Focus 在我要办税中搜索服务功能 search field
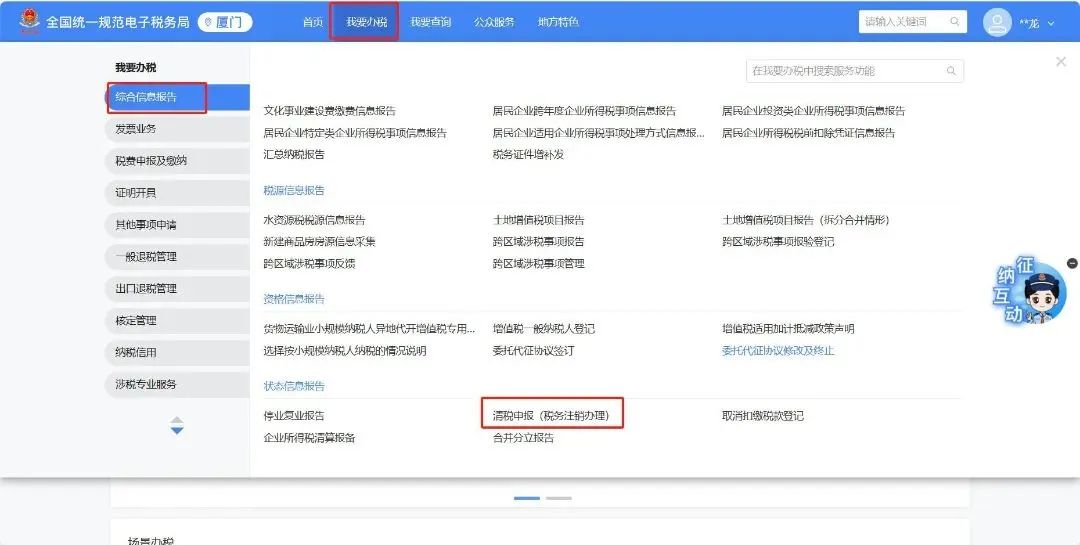 point(855,71)
